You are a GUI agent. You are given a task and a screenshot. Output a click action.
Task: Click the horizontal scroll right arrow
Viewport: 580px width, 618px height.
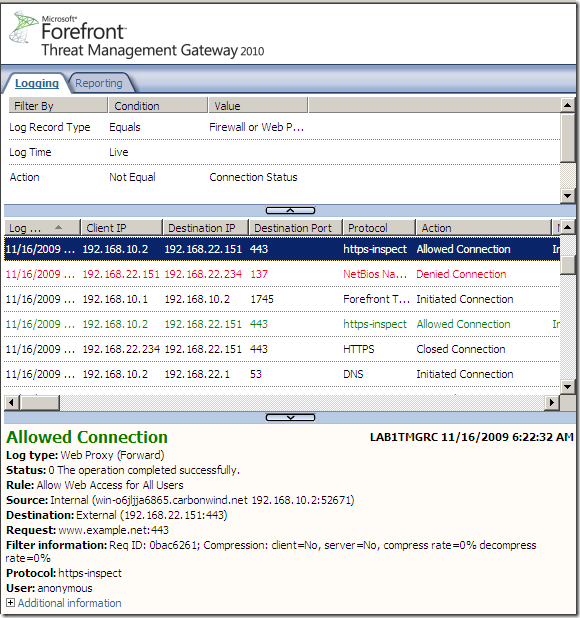[552, 402]
